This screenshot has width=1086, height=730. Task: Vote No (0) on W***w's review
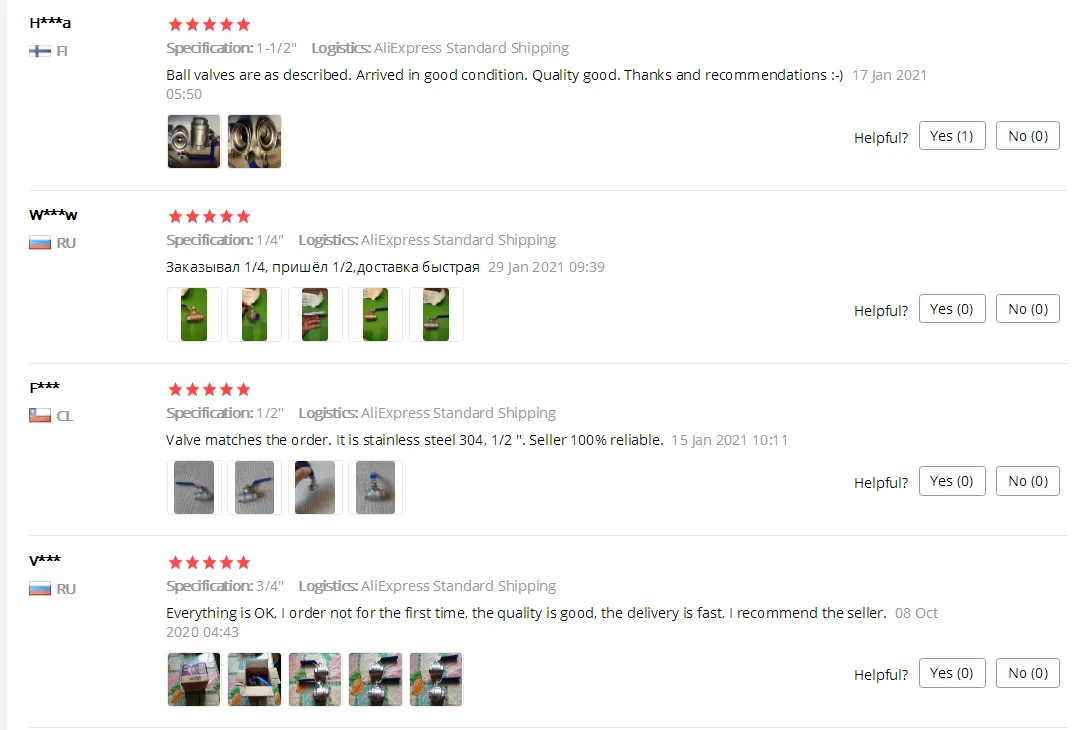pos(1028,309)
